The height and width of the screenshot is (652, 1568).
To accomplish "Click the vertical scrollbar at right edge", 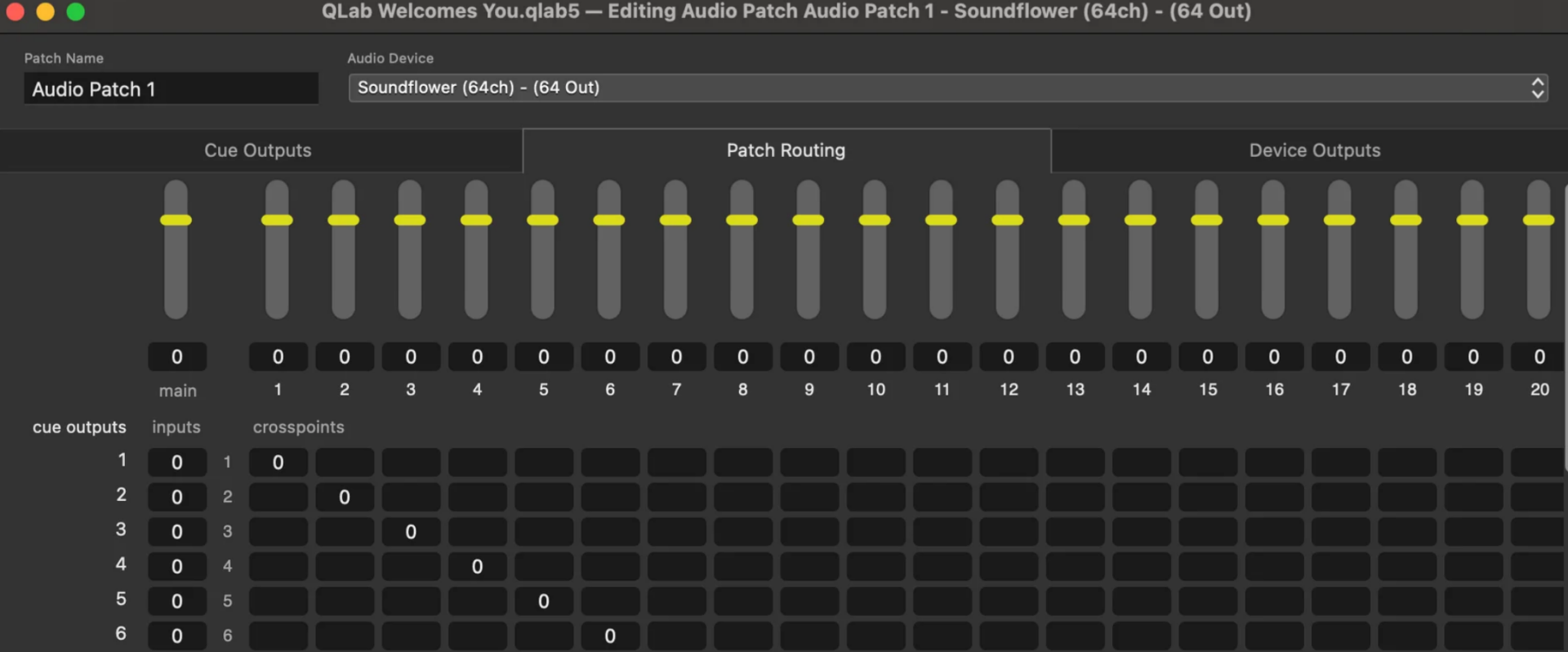I will pyautogui.click(x=1565, y=327).
